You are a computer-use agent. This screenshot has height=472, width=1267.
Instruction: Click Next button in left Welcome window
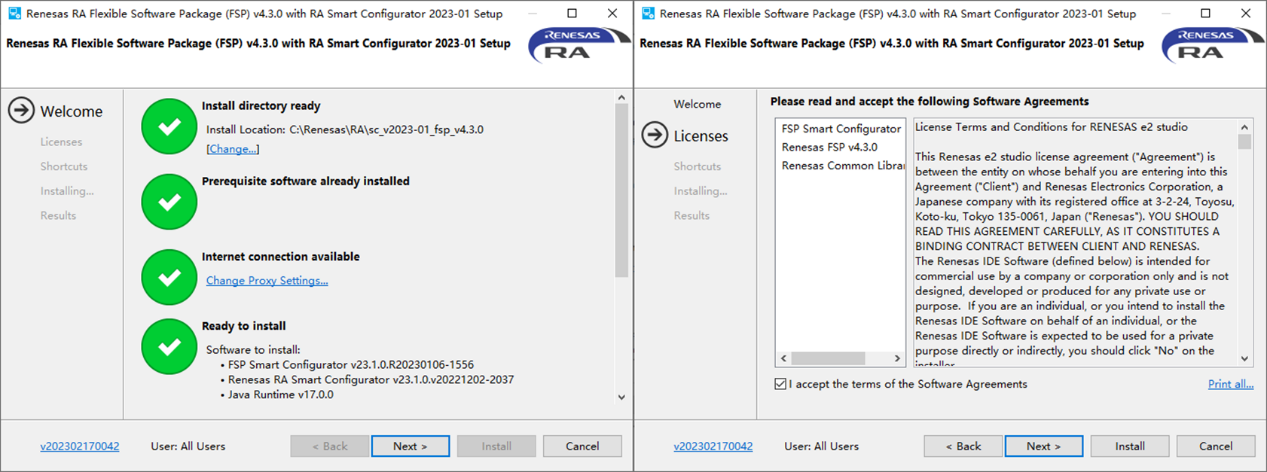click(410, 446)
